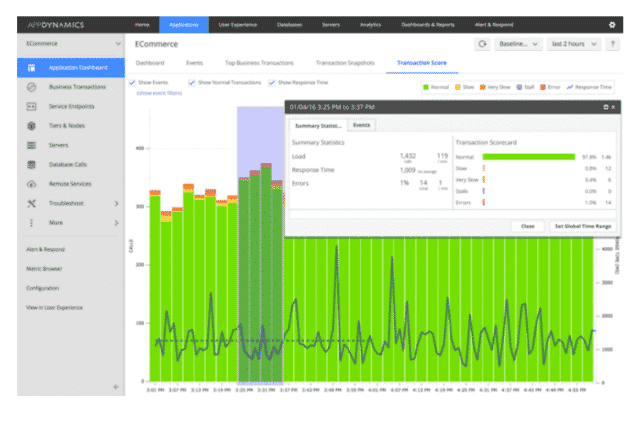The image size is (638, 422).
Task: Click the popup window settings icon
Action: click(x=605, y=107)
